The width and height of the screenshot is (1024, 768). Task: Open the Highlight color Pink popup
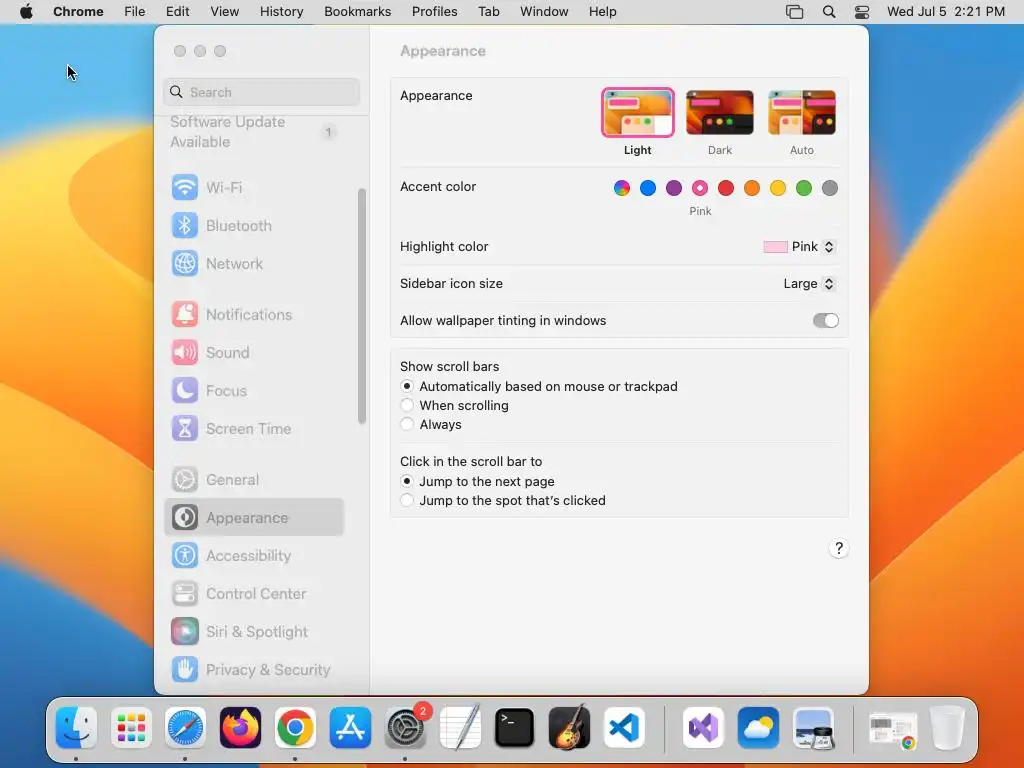(x=800, y=247)
